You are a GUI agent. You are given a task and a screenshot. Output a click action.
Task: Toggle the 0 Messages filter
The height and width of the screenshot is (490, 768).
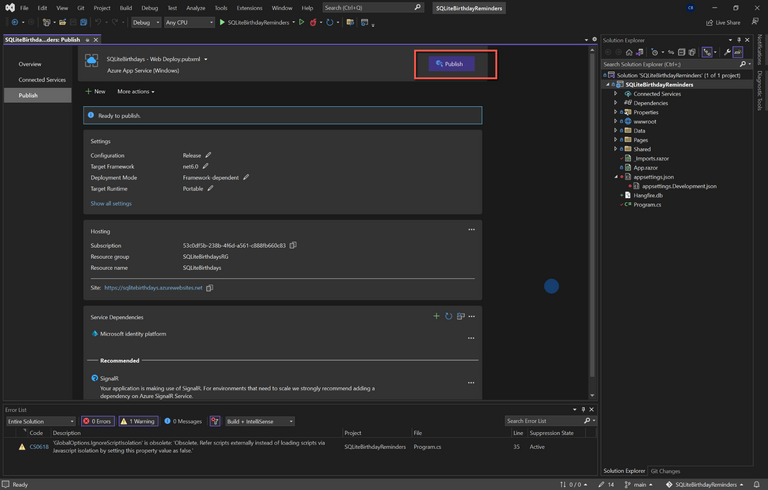183,421
